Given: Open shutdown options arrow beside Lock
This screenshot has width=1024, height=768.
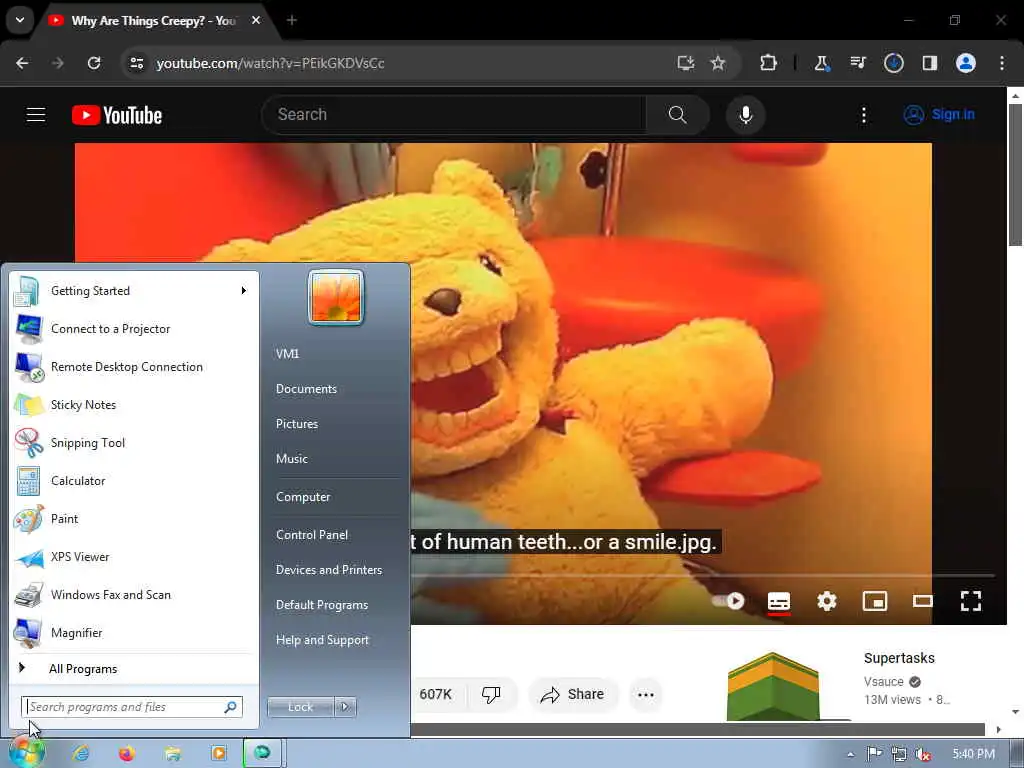Looking at the screenshot, I should point(345,707).
